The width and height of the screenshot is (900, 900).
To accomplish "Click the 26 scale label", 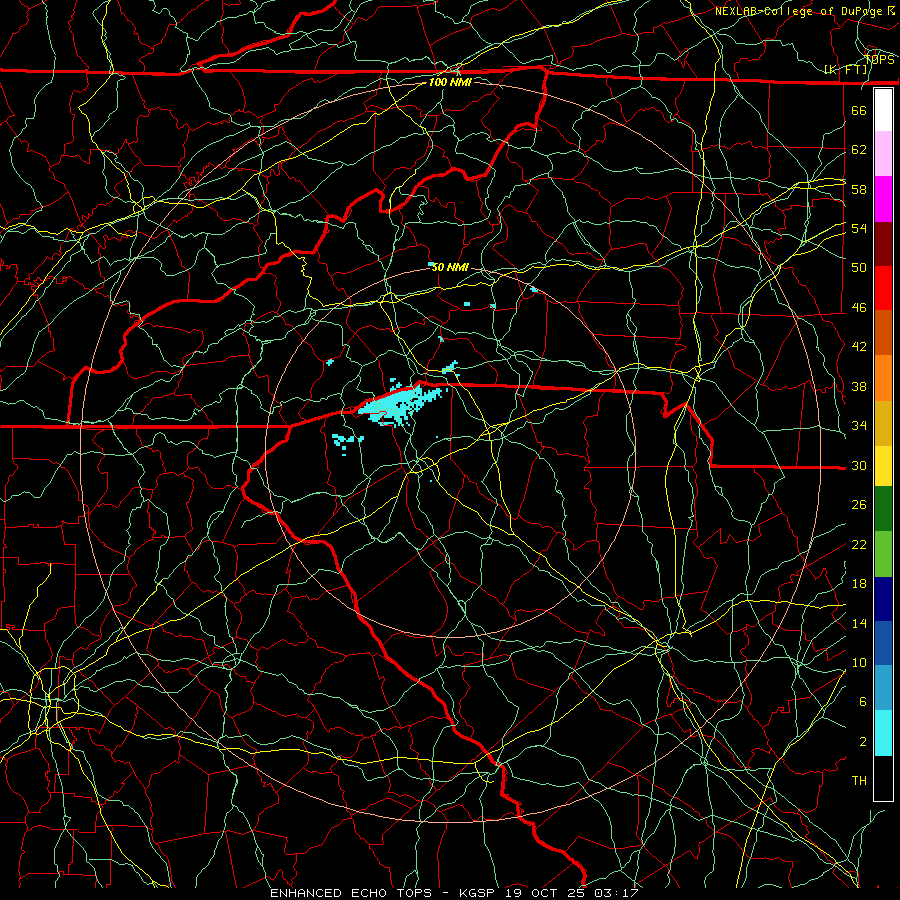I will (x=859, y=505).
